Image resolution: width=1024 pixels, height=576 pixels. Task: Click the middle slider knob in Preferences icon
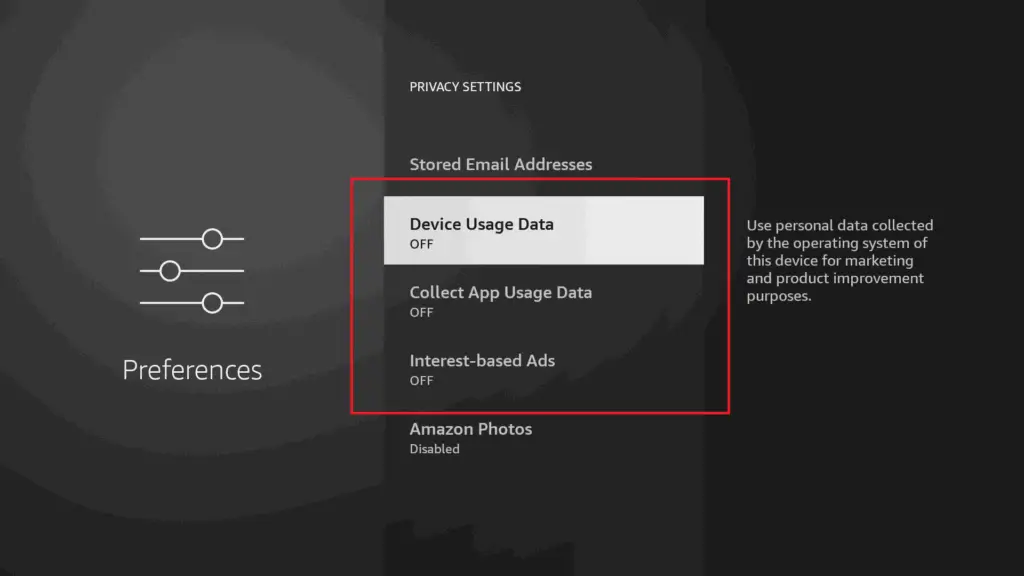tap(170, 271)
